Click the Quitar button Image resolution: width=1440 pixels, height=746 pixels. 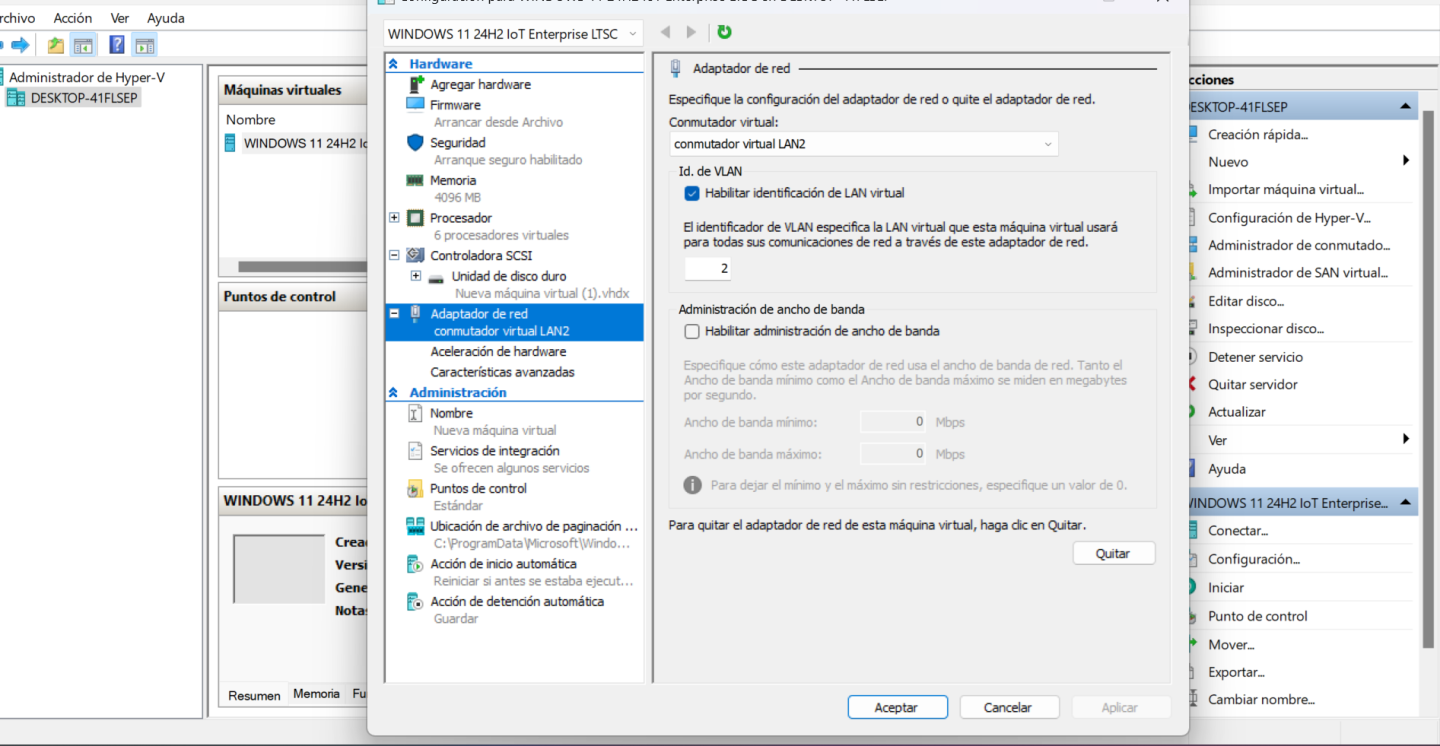1113,553
